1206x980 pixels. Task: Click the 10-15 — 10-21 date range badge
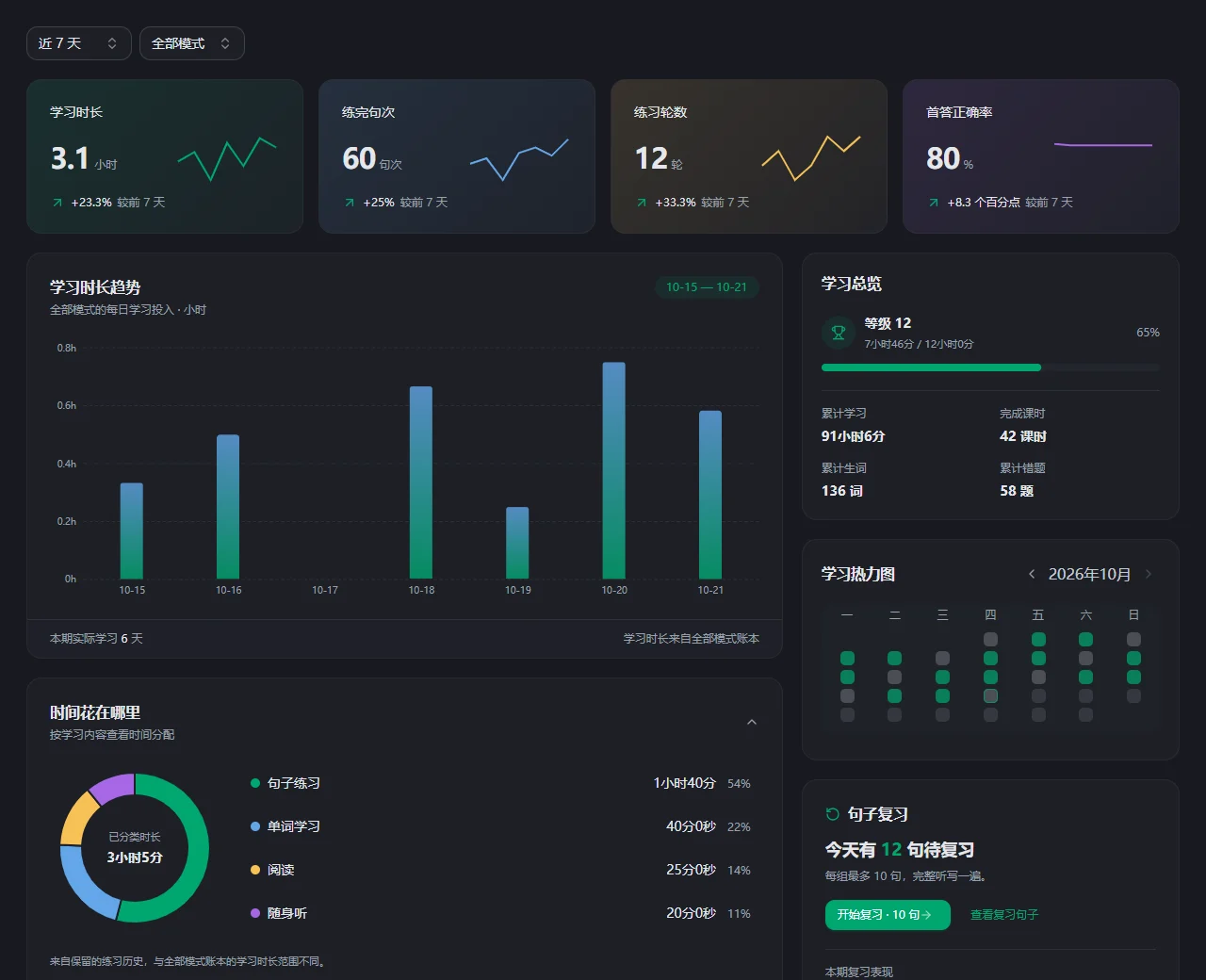pyautogui.click(x=707, y=287)
